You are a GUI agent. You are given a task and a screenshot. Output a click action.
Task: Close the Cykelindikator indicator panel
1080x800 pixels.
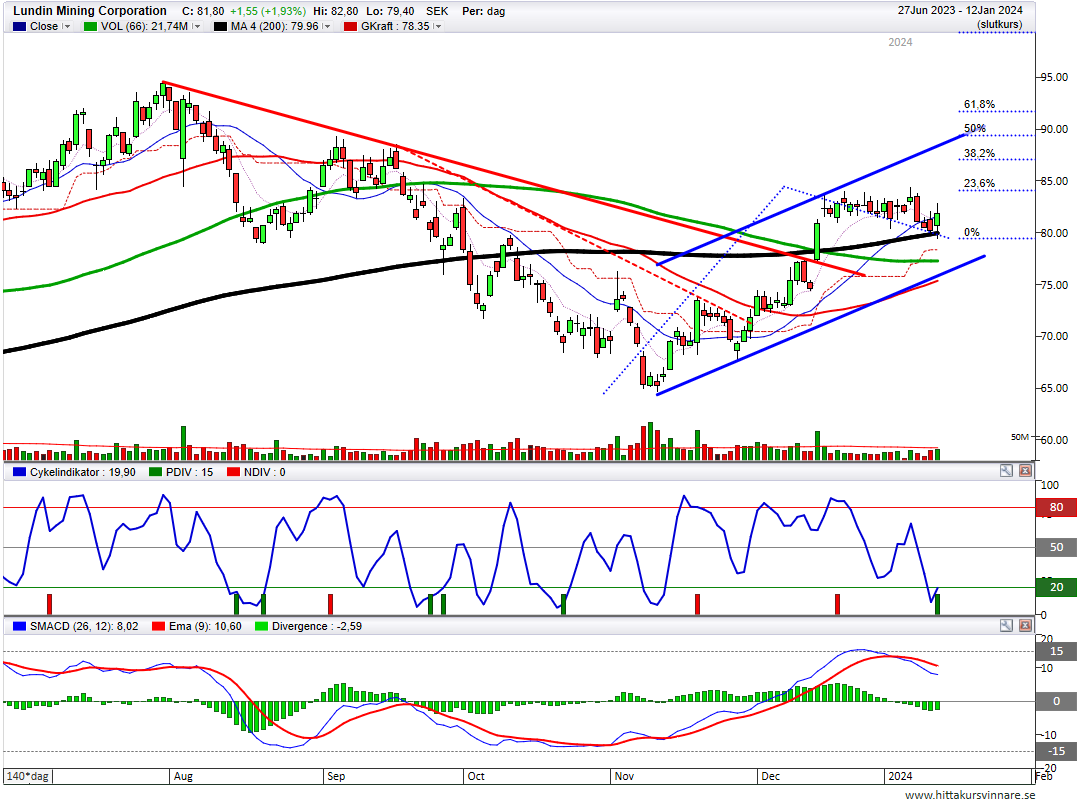click(1025, 471)
